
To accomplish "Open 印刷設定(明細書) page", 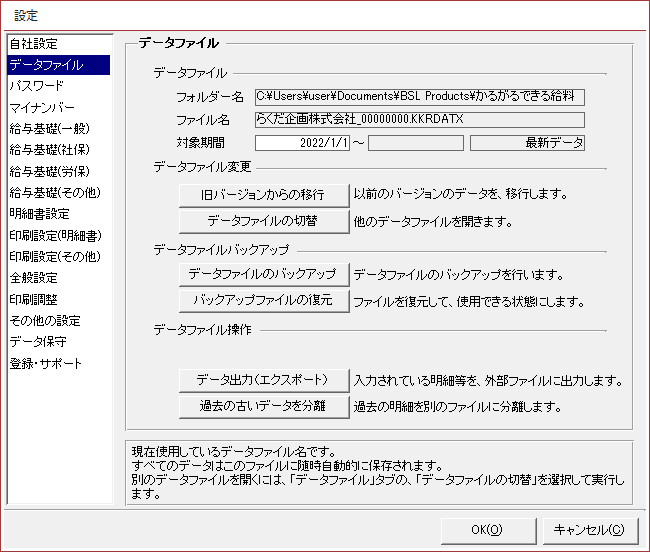I will click(x=59, y=235).
